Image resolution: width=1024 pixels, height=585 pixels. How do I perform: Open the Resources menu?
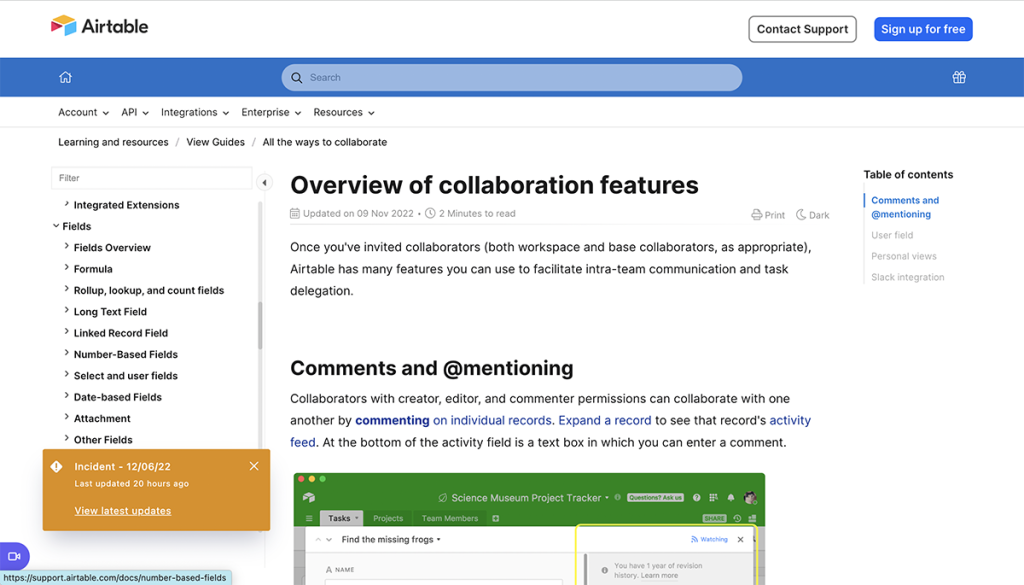click(344, 112)
